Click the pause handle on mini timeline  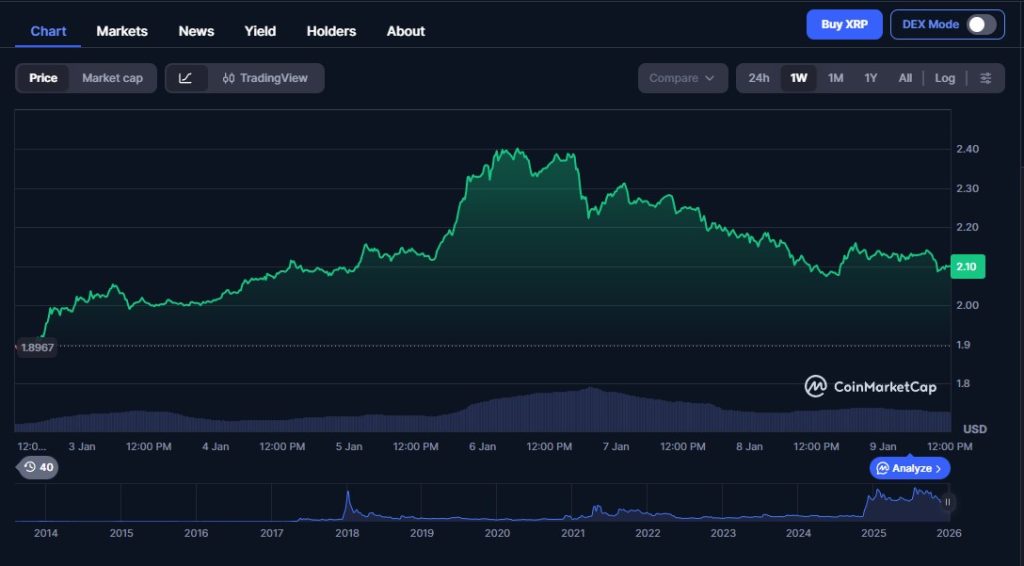[x=947, y=502]
